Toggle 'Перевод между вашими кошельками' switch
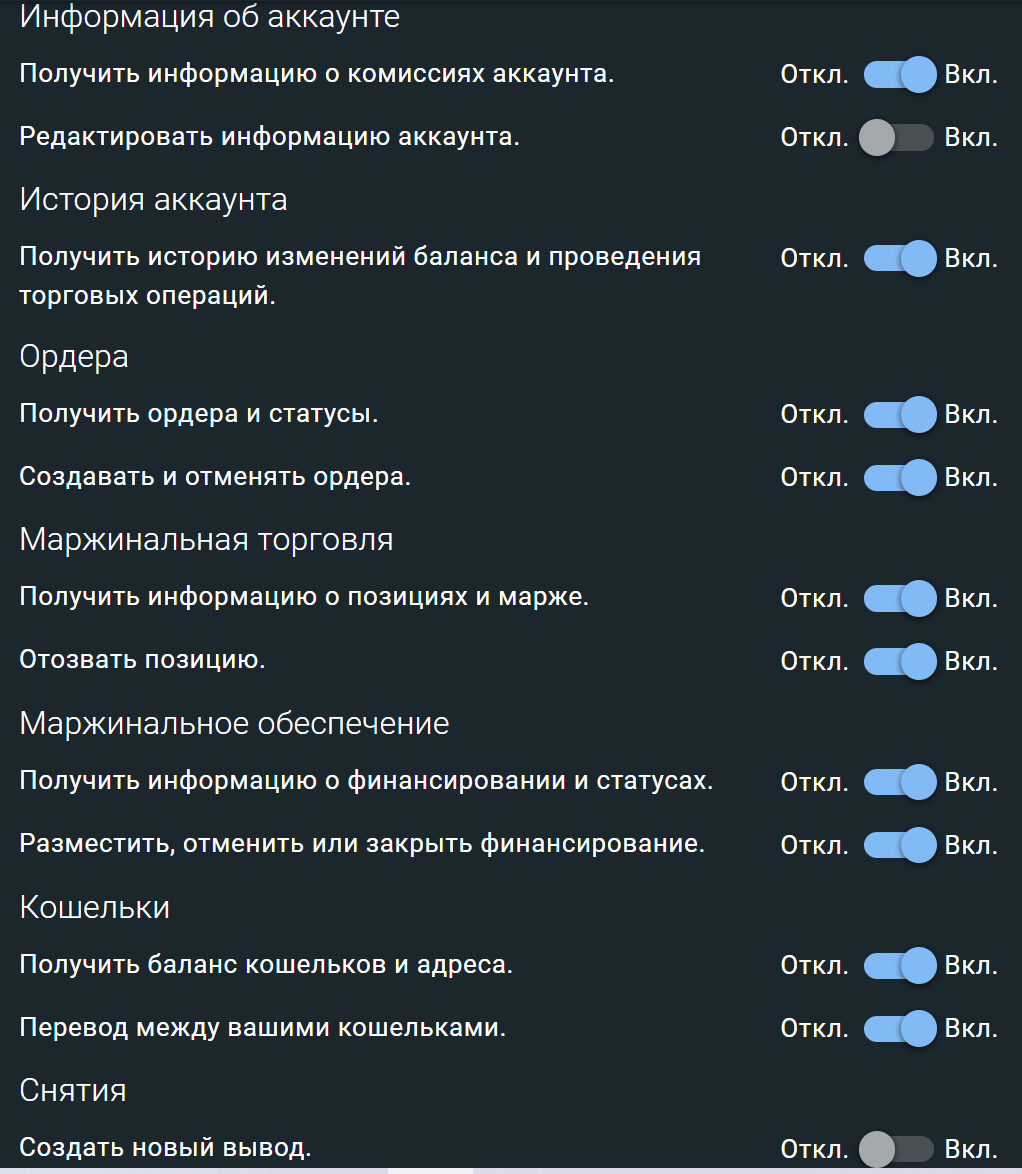This screenshot has height=1174, width=1022. coord(899,1028)
